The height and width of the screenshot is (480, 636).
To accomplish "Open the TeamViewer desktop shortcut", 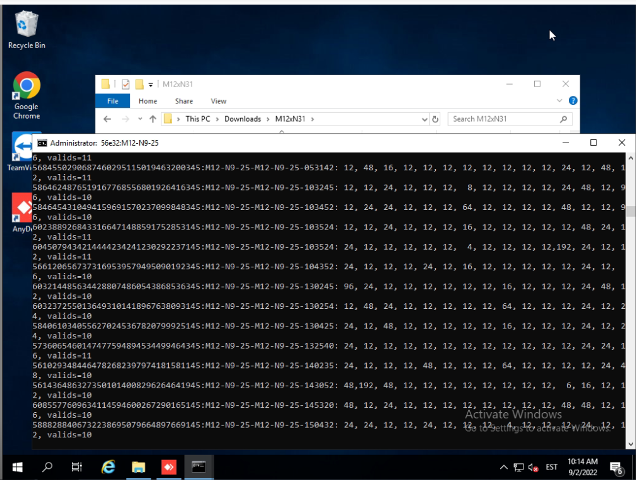I will click(21, 152).
